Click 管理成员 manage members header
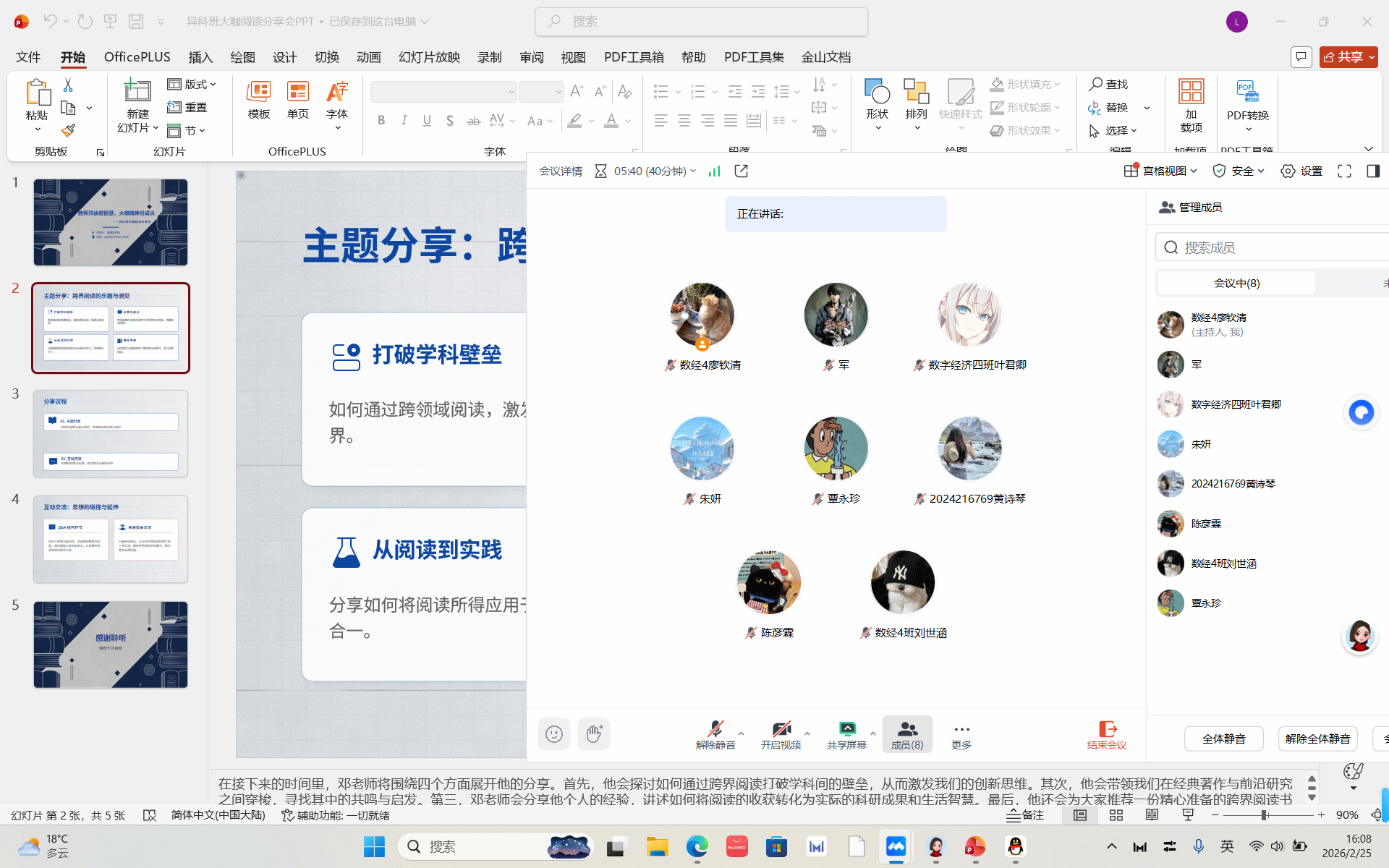 pyautogui.click(x=1191, y=208)
